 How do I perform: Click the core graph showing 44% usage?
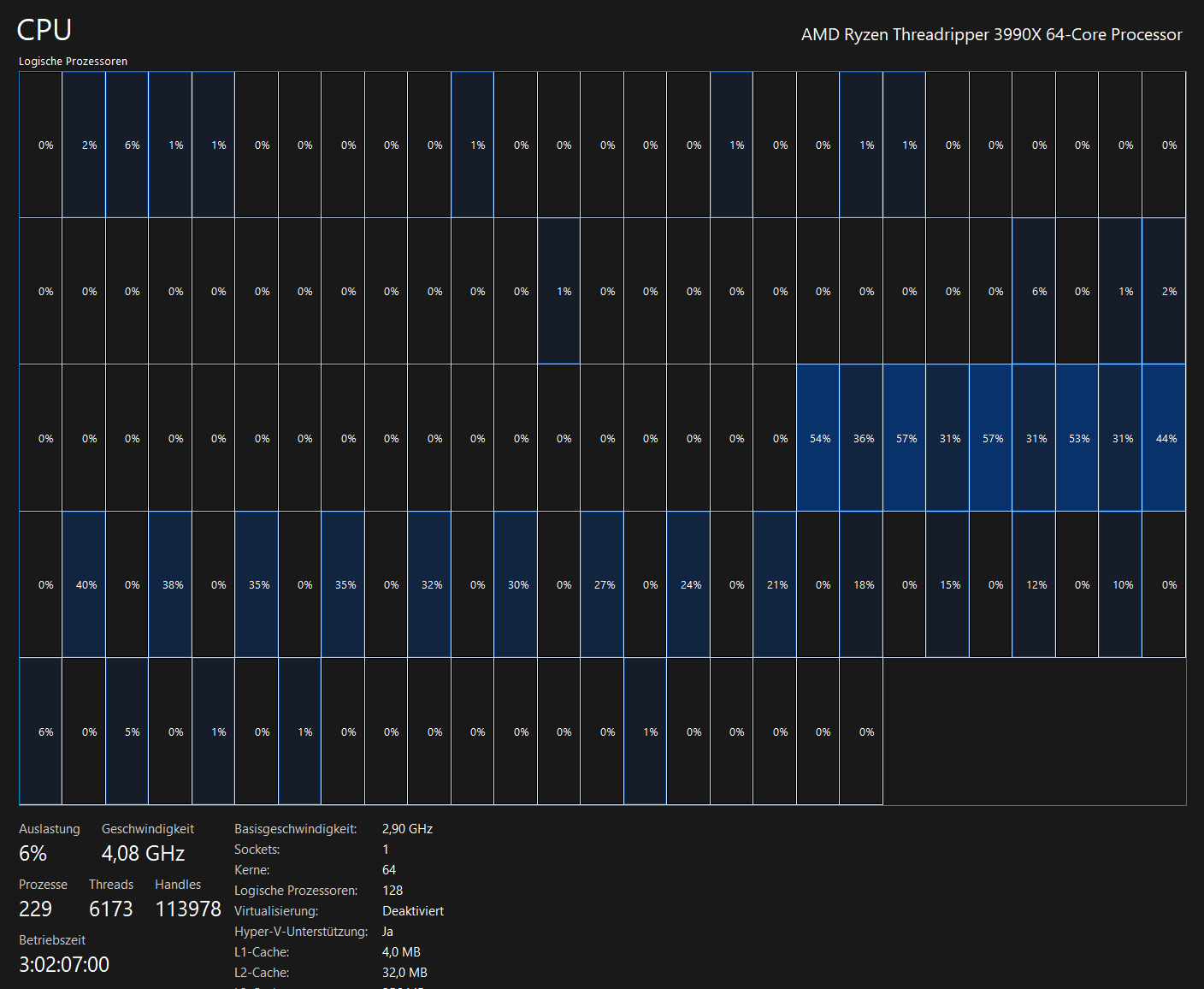coord(1165,438)
